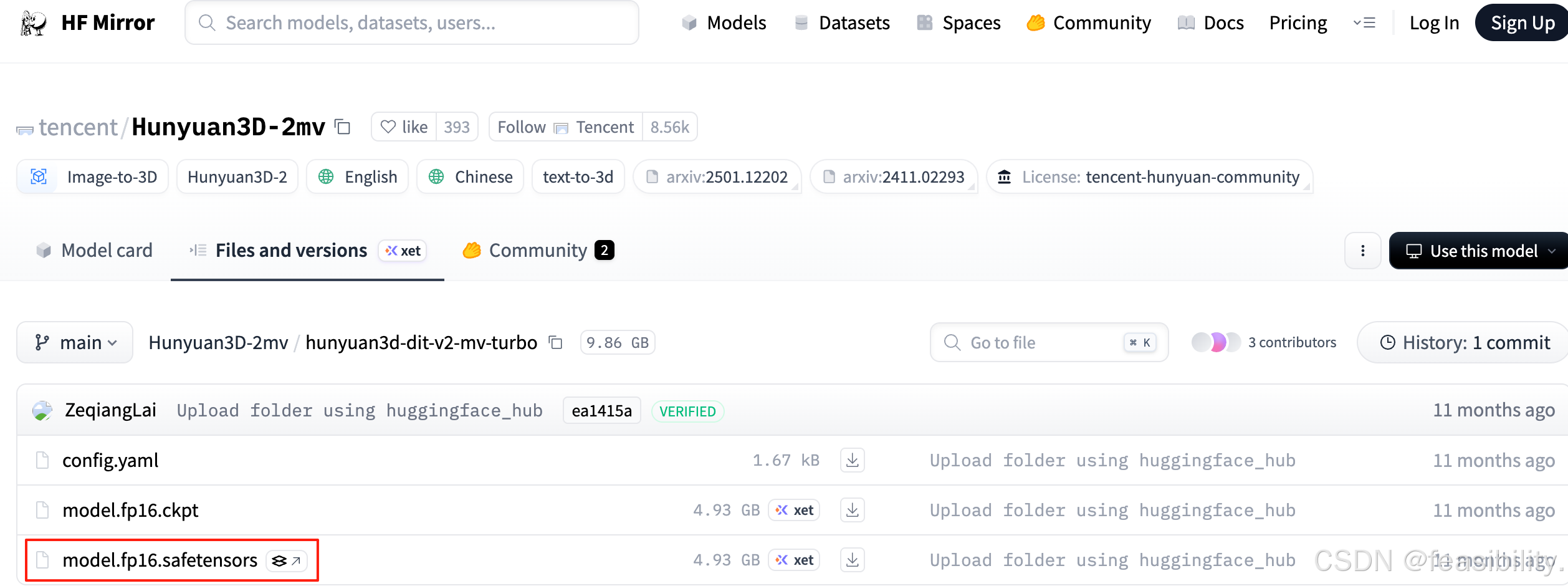Focus the Go to file field
1568x586 pixels.
pyautogui.click(x=1049, y=342)
